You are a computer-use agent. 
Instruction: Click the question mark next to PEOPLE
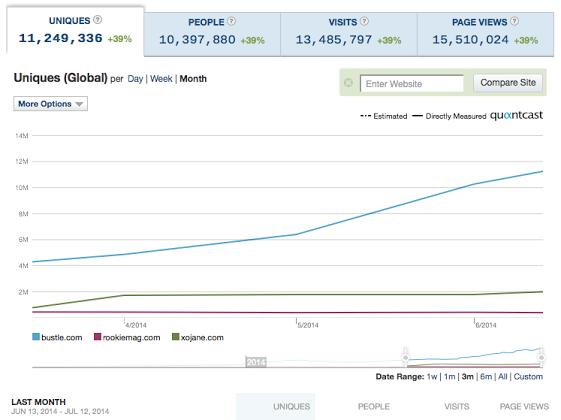coord(231,21)
